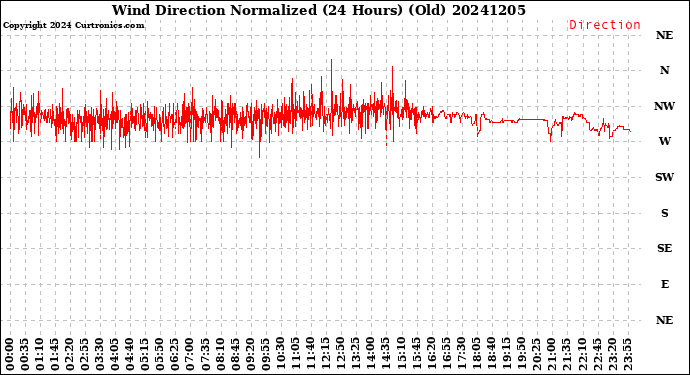Screen dimensions: 690x375
Task: Click the 10:30 time label
Action: [x=281, y=354]
